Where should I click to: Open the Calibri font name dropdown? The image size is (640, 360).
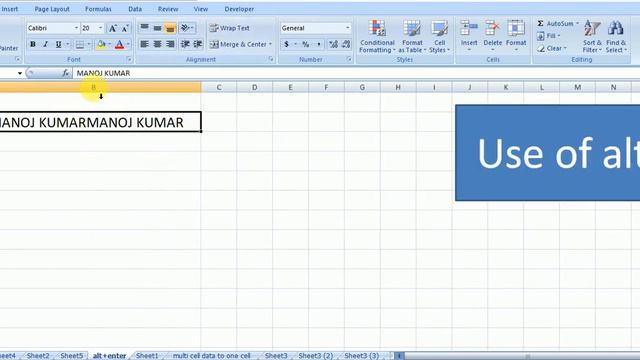click(76, 28)
